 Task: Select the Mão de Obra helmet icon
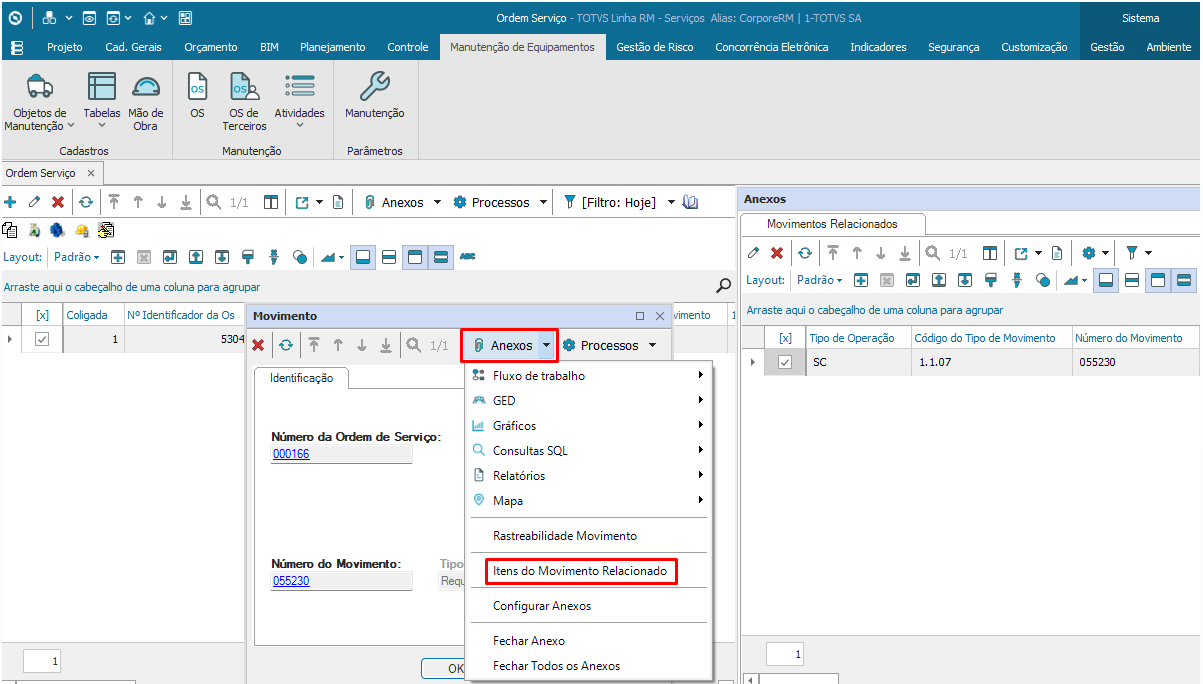pyautogui.click(x=146, y=87)
